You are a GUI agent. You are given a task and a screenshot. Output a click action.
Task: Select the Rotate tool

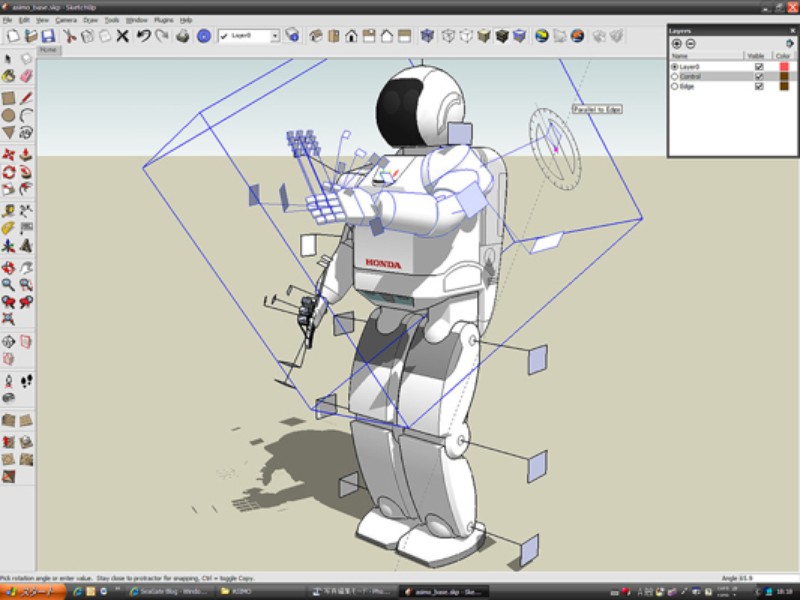pyautogui.click(x=8, y=172)
